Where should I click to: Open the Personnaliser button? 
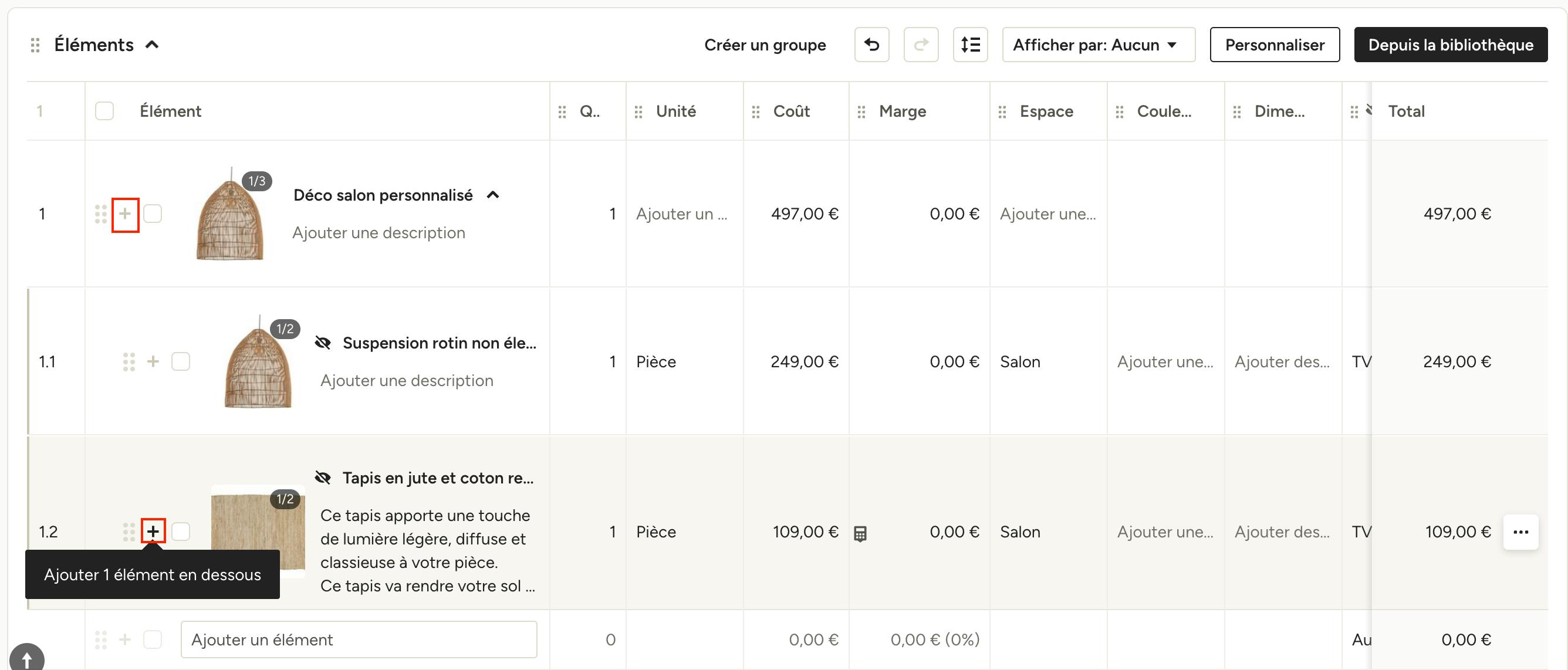(1275, 45)
